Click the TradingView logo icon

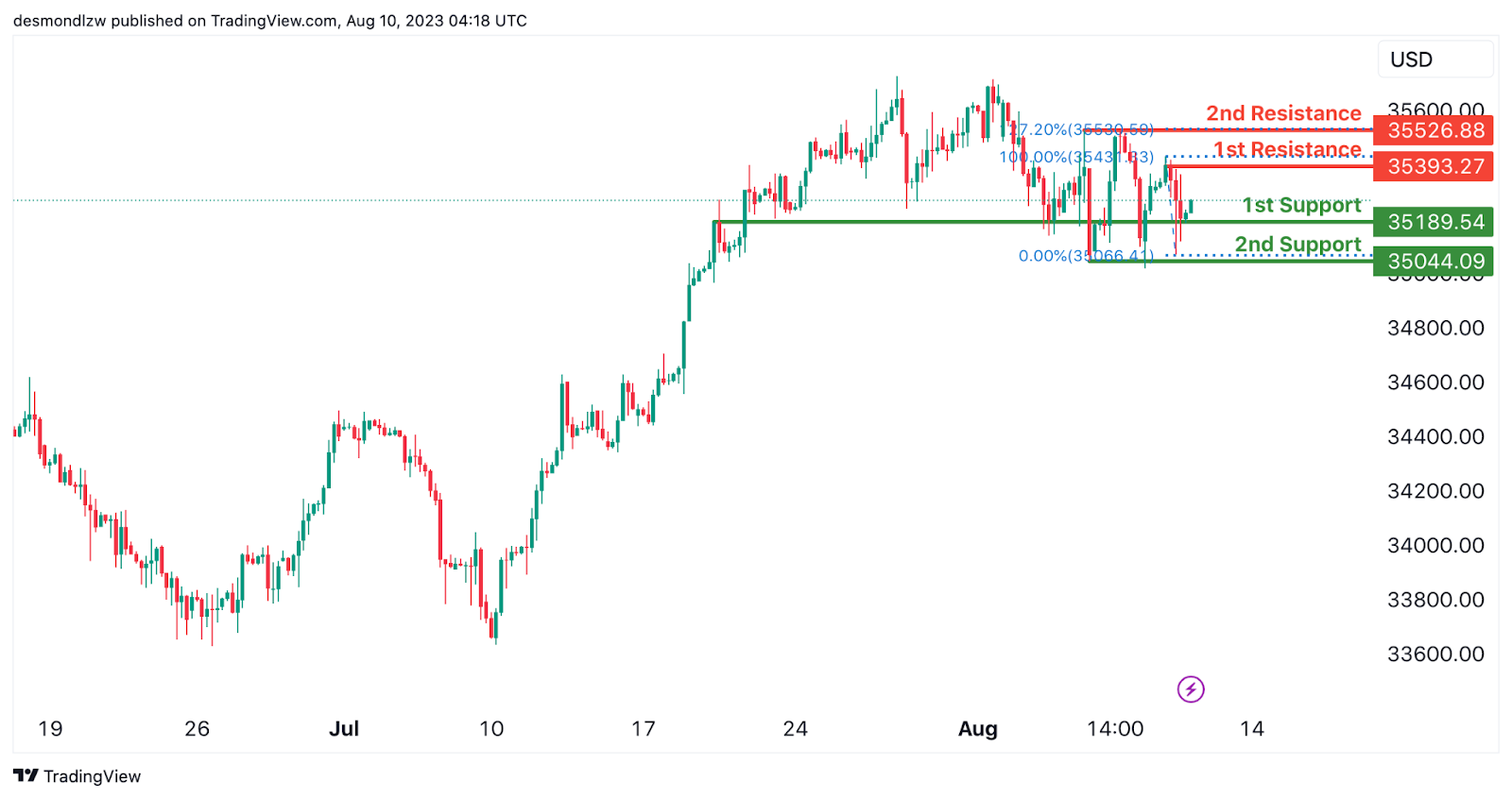[x=26, y=775]
